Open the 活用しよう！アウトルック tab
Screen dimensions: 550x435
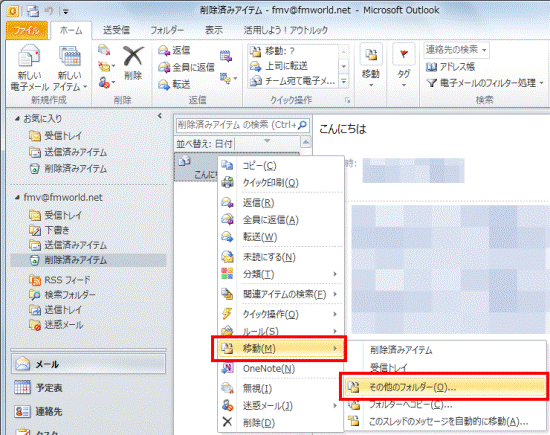[x=286, y=30]
